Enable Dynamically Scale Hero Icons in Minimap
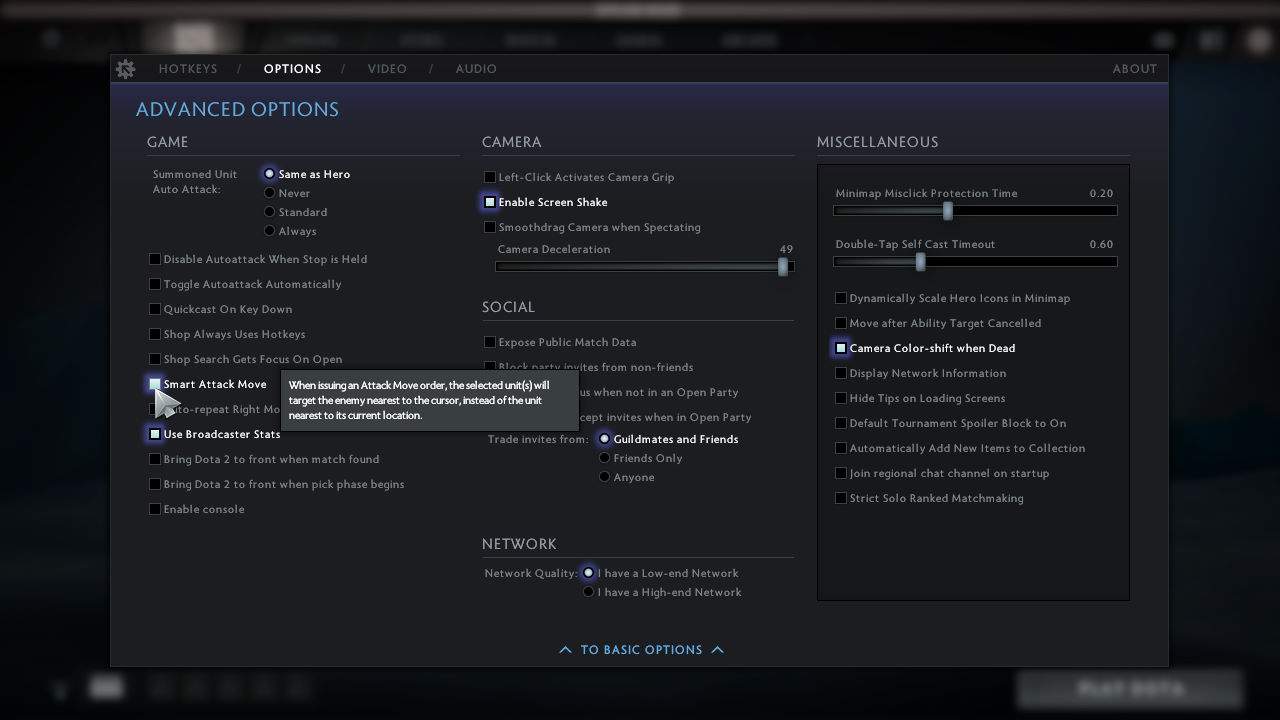The image size is (1280, 720). (841, 298)
